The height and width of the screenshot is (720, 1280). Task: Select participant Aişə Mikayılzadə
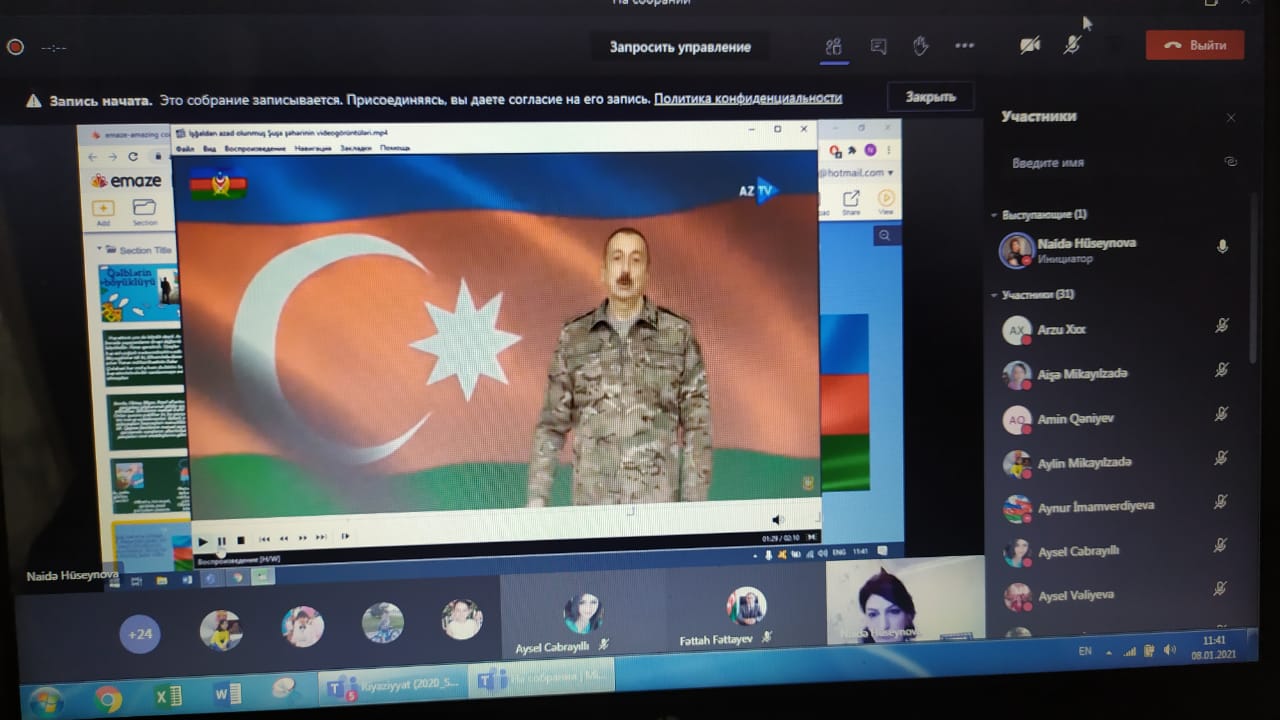coord(1115,374)
